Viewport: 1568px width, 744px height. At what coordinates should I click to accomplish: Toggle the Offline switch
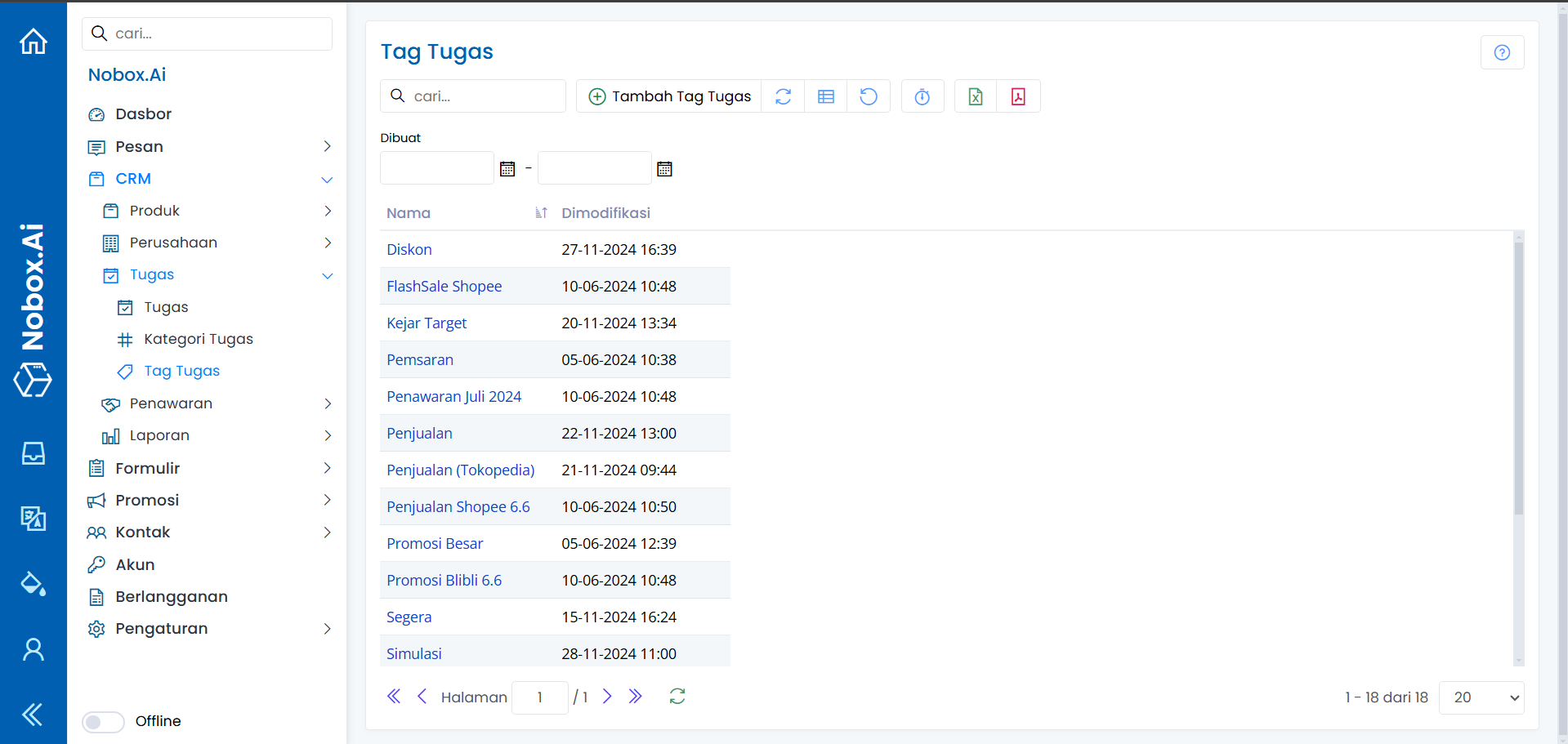103,722
